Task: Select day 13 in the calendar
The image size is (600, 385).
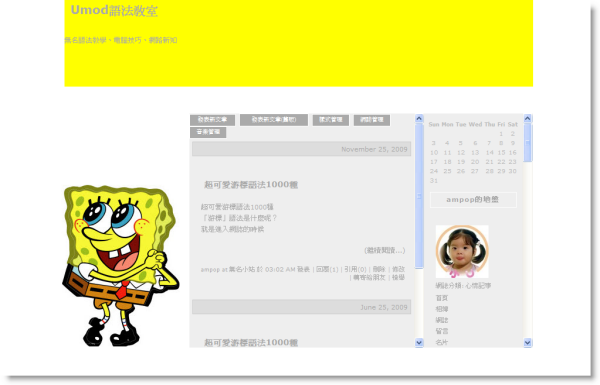Action: pyautogui.click(x=475, y=152)
